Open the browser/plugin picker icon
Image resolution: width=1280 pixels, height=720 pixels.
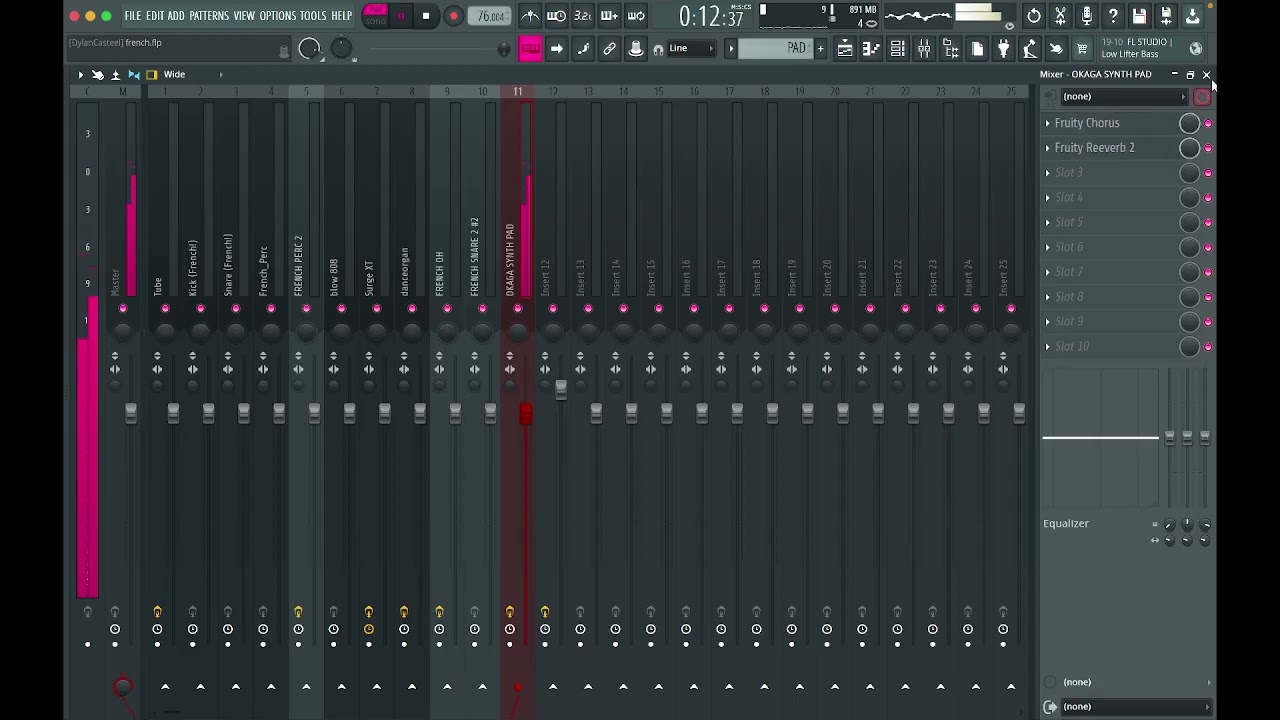coord(951,48)
